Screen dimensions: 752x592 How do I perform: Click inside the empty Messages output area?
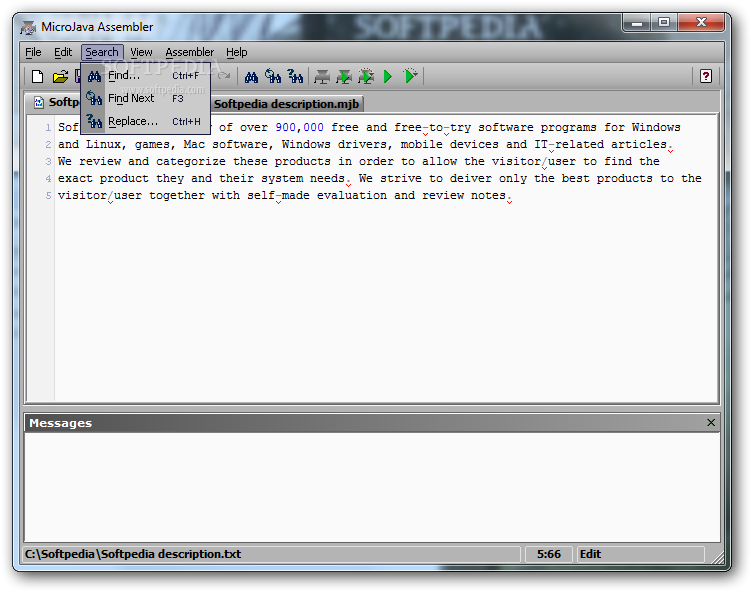click(372, 487)
